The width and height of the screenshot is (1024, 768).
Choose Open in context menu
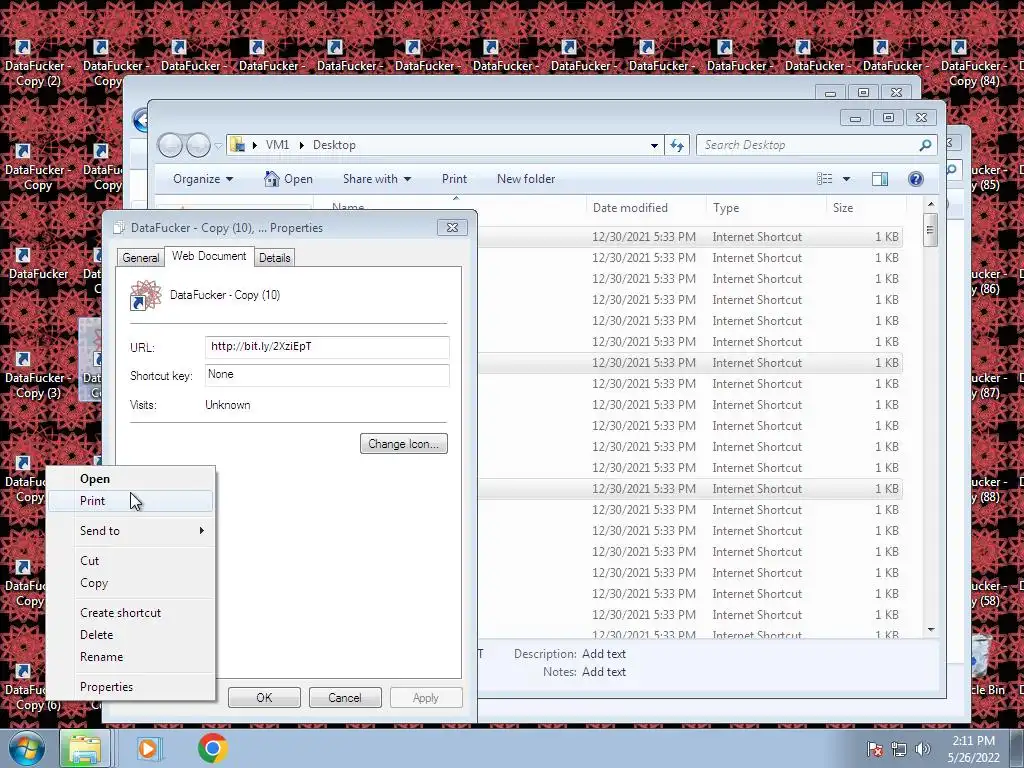[131, 479]
